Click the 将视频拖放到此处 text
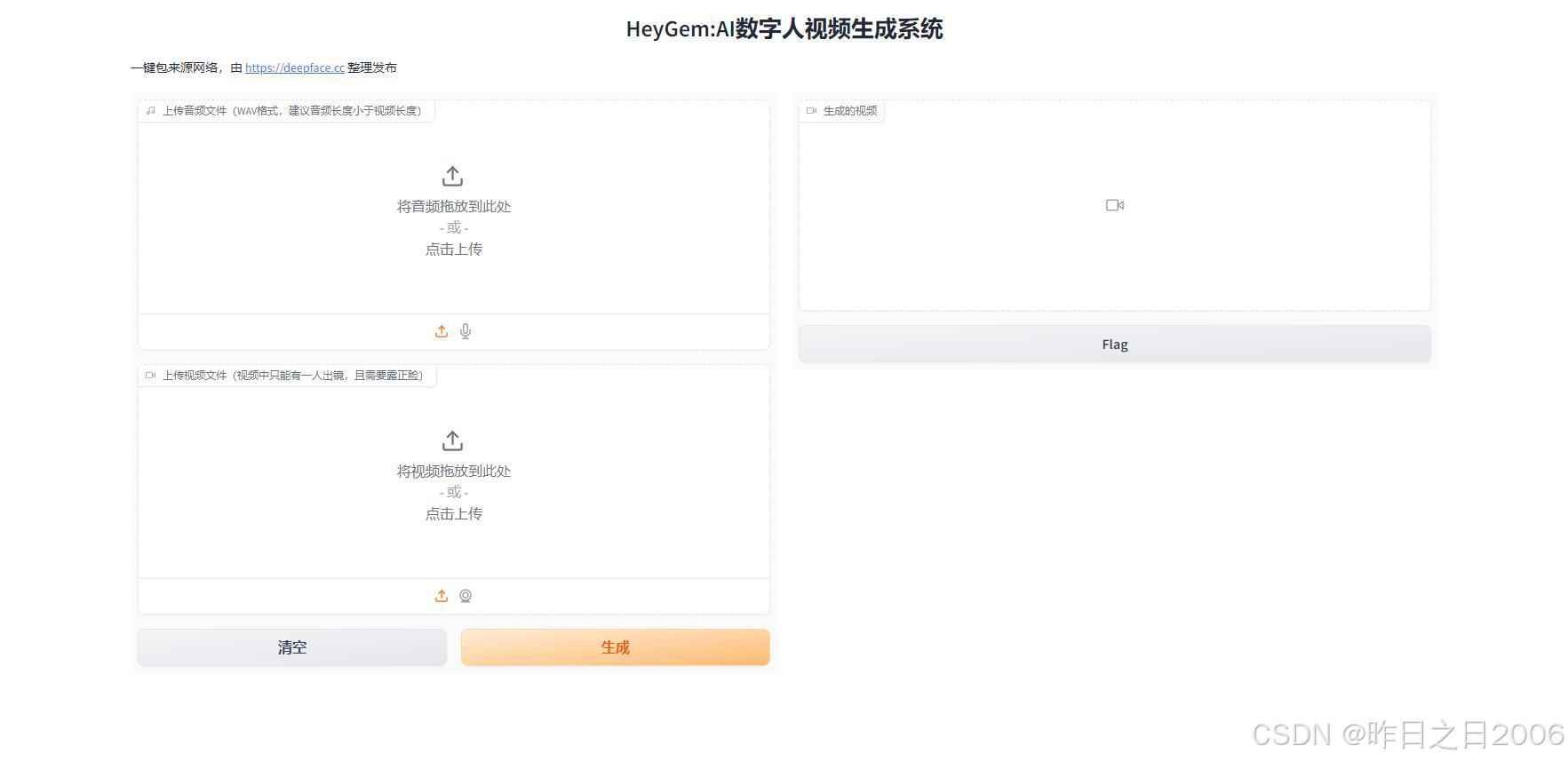The height and width of the screenshot is (761, 1568). 454,471
